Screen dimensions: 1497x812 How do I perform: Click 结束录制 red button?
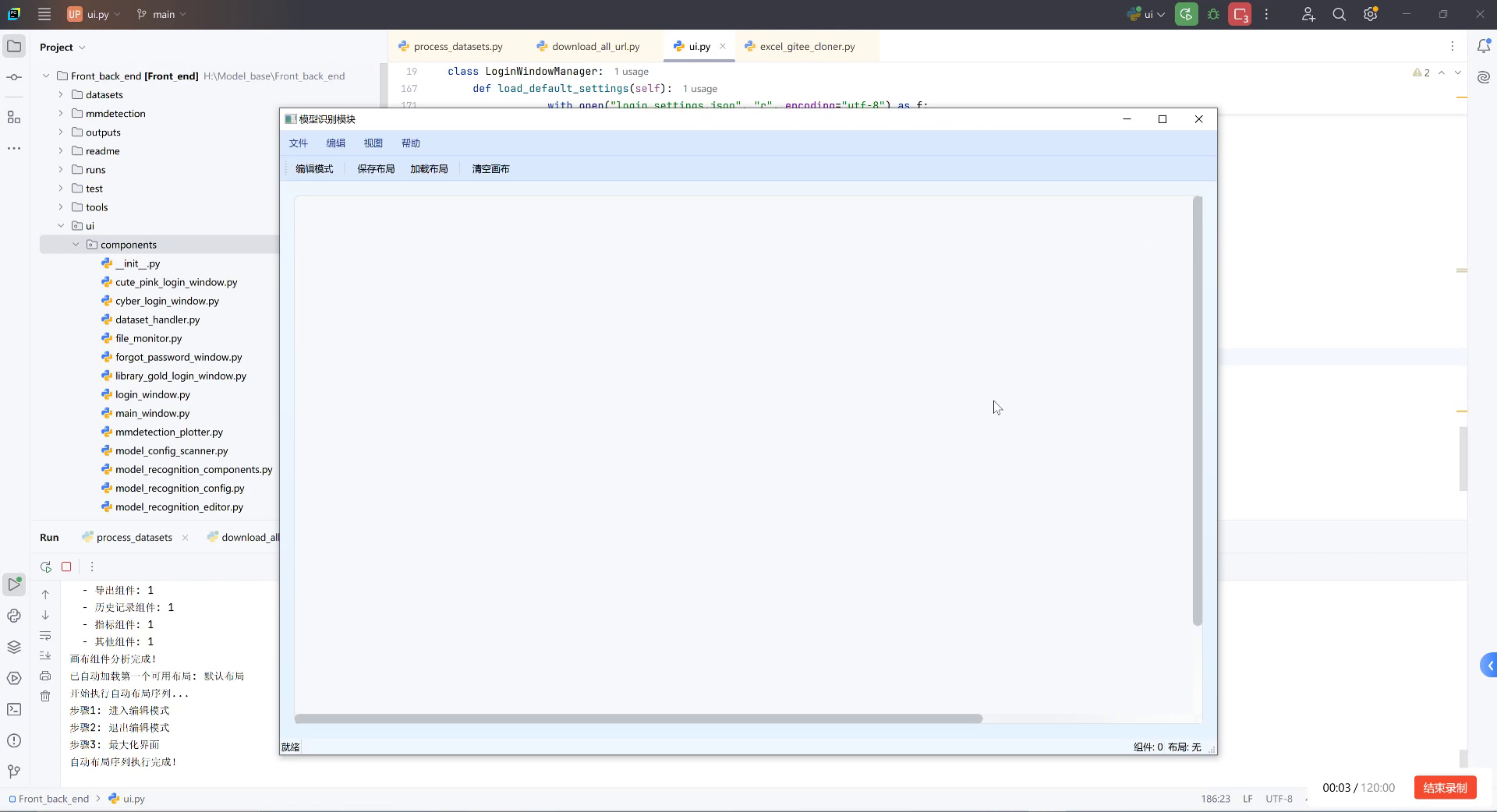tap(1445, 788)
